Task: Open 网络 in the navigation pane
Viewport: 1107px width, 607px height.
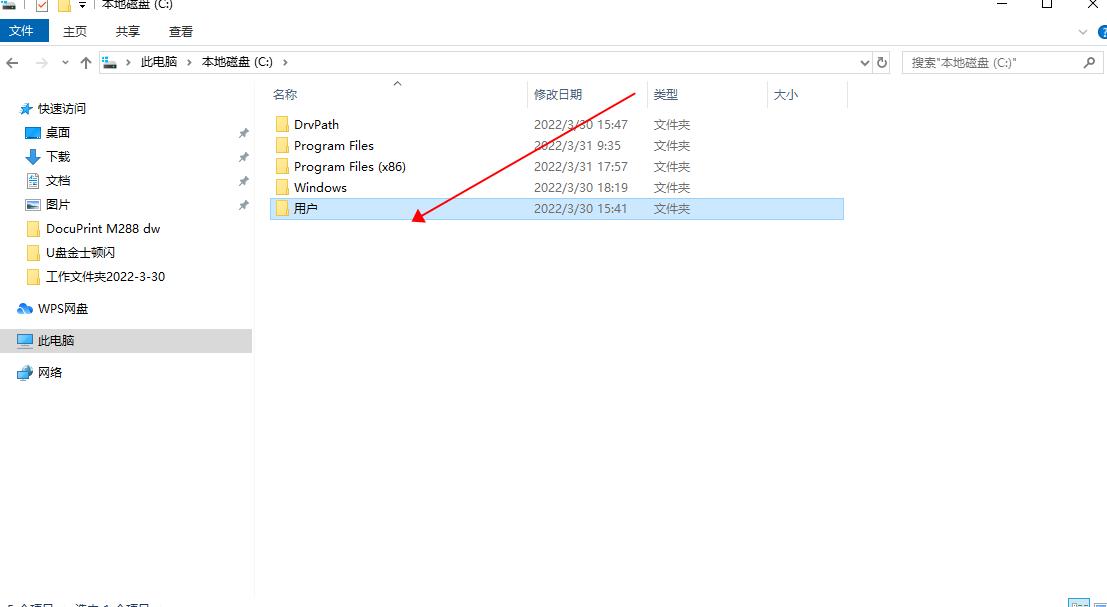Action: click(x=49, y=373)
